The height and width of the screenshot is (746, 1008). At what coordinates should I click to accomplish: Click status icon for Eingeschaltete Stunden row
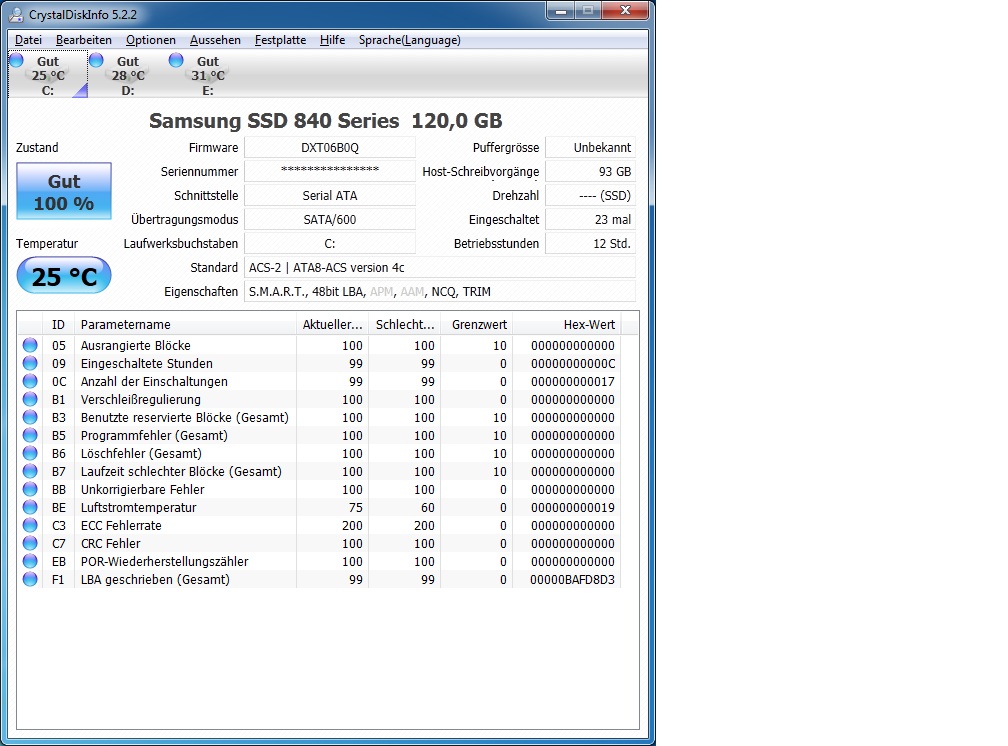pyautogui.click(x=30, y=363)
